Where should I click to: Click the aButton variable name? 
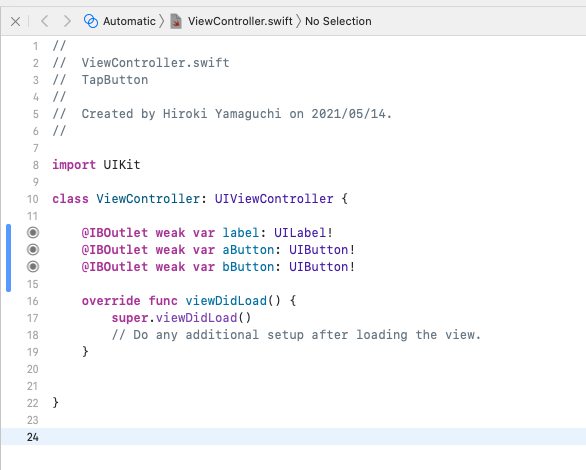tap(248, 250)
